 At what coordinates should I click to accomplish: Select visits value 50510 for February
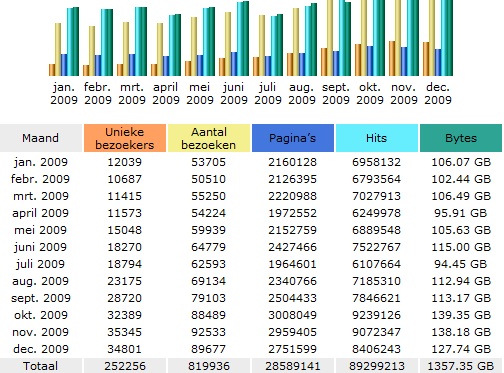(209, 179)
